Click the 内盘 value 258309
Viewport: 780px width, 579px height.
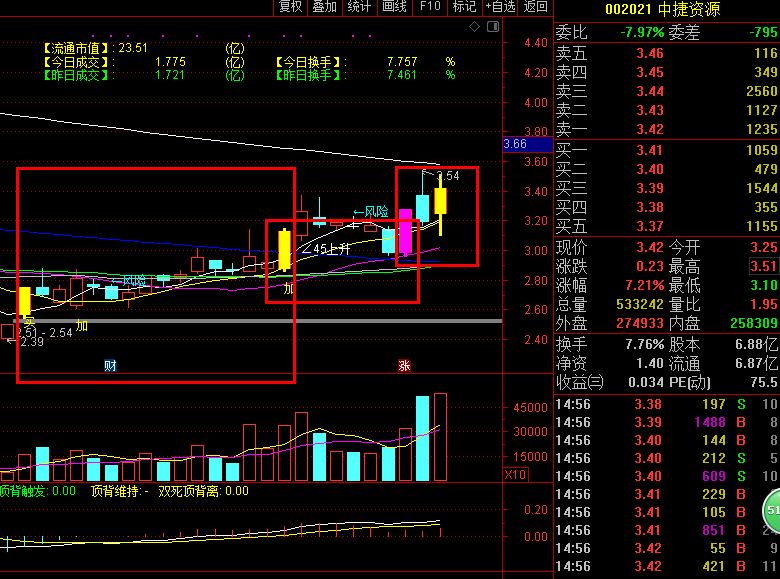pyautogui.click(x=754, y=323)
